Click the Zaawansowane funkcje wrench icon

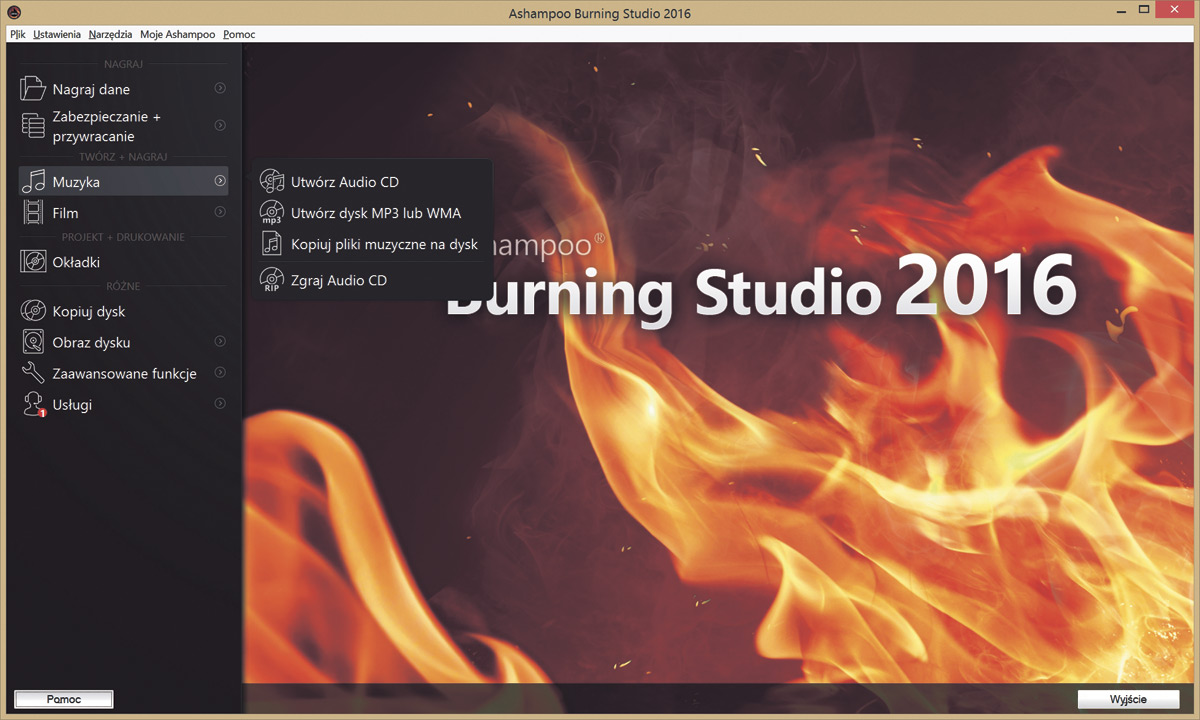pos(33,373)
